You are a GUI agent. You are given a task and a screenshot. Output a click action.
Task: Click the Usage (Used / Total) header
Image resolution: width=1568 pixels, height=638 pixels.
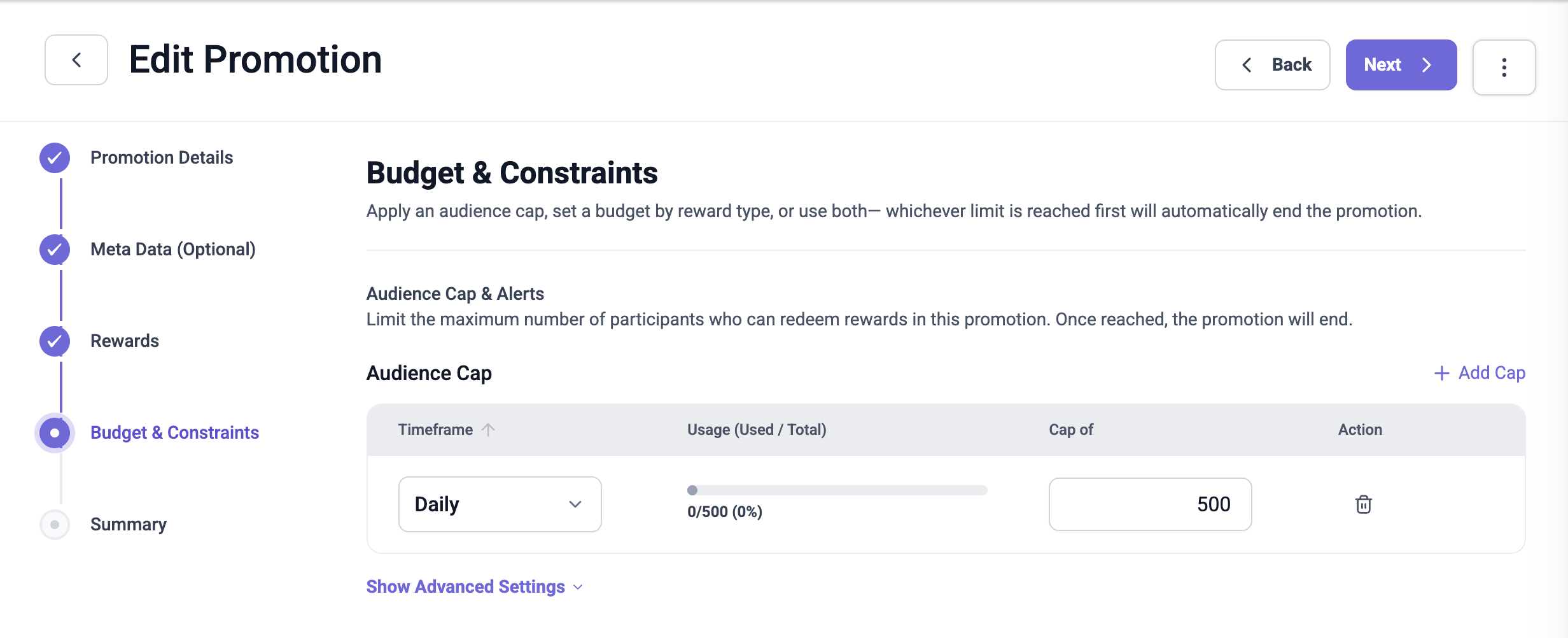coord(757,430)
